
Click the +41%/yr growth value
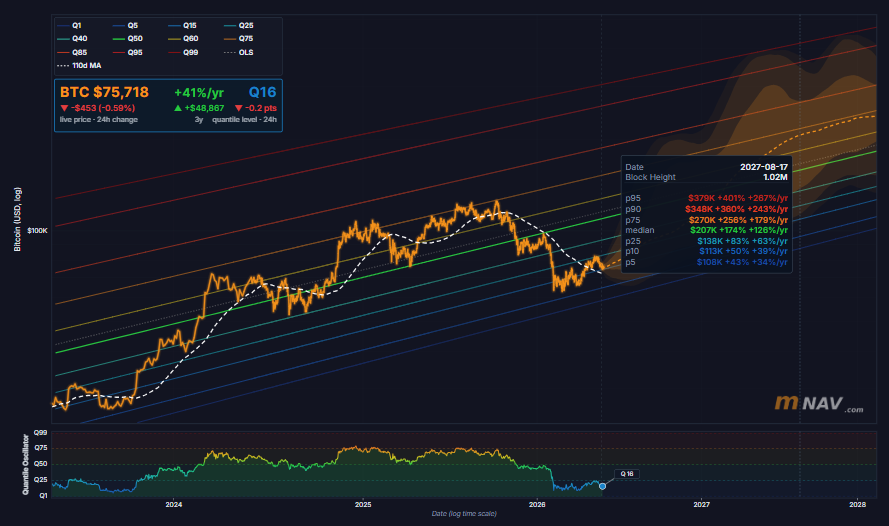[x=199, y=93]
